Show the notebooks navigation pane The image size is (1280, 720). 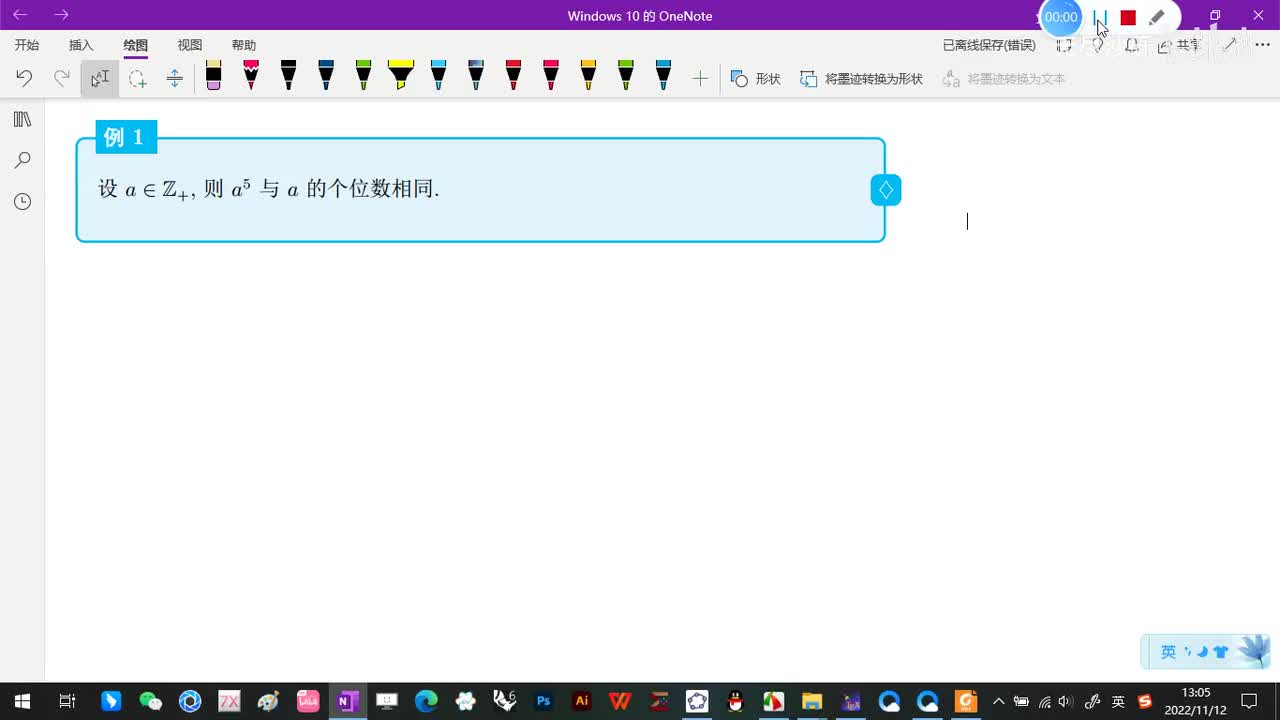coord(22,119)
